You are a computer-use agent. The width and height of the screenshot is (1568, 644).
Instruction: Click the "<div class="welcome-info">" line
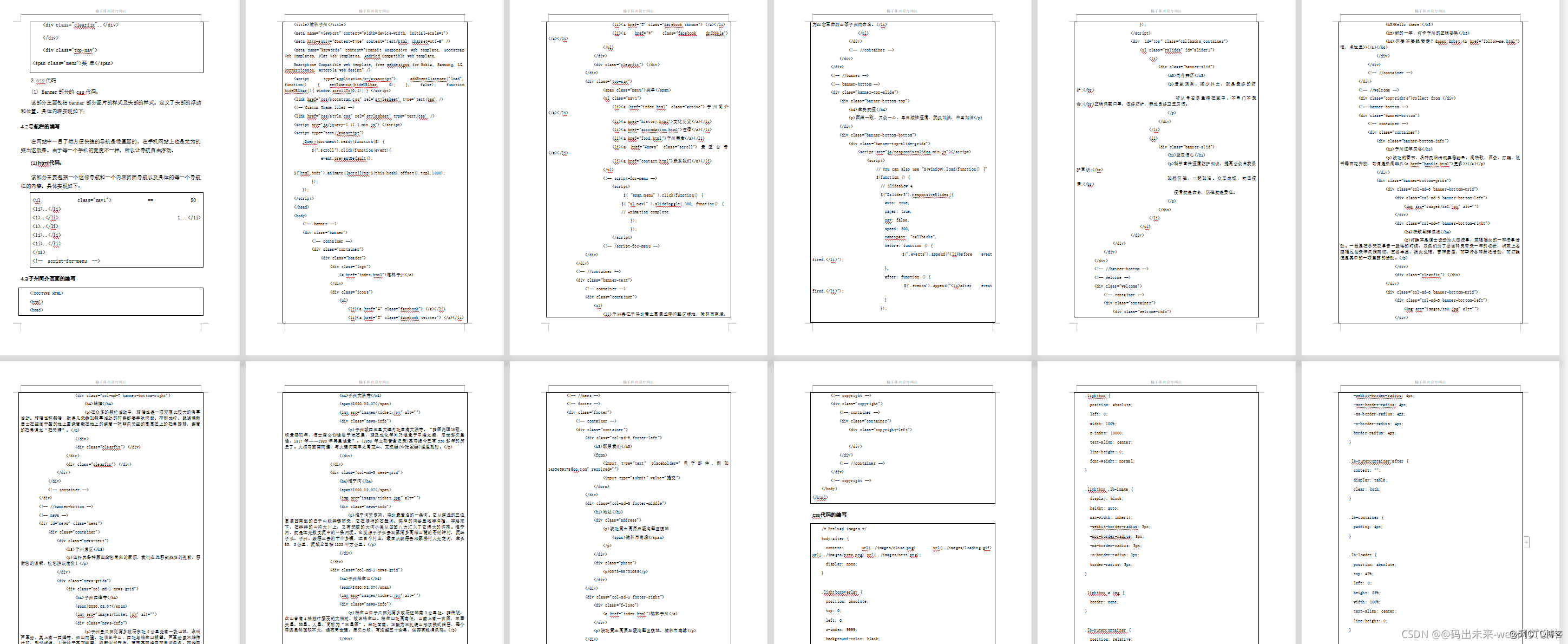click(1142, 311)
